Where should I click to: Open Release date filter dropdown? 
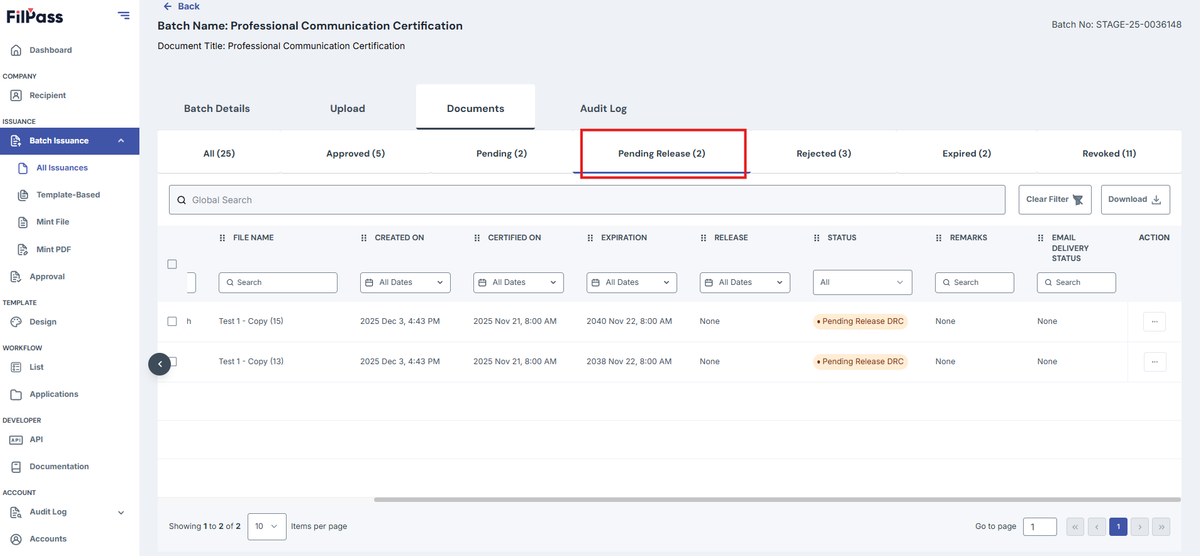(x=745, y=282)
